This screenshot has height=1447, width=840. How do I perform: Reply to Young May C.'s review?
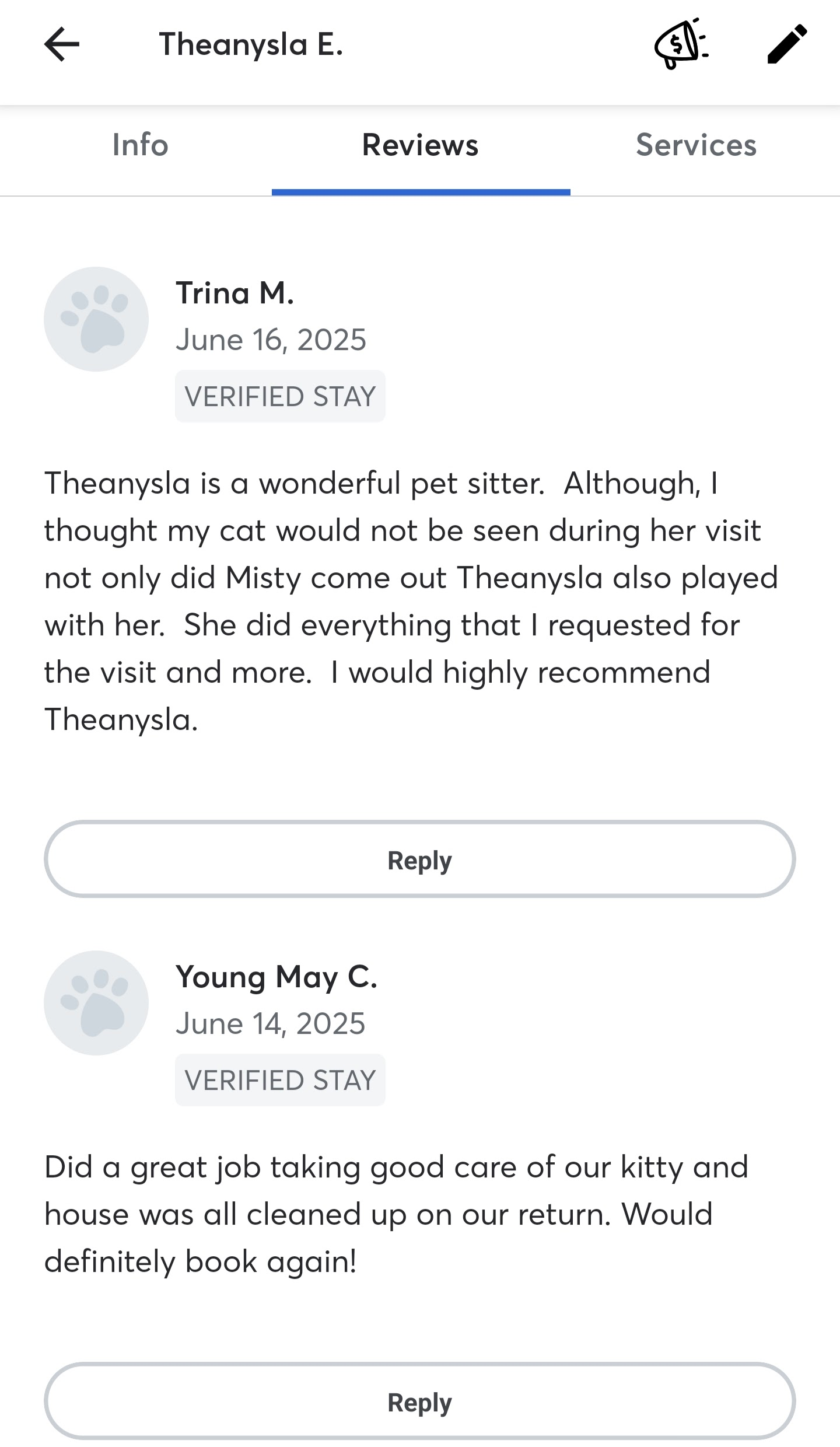tap(420, 1401)
